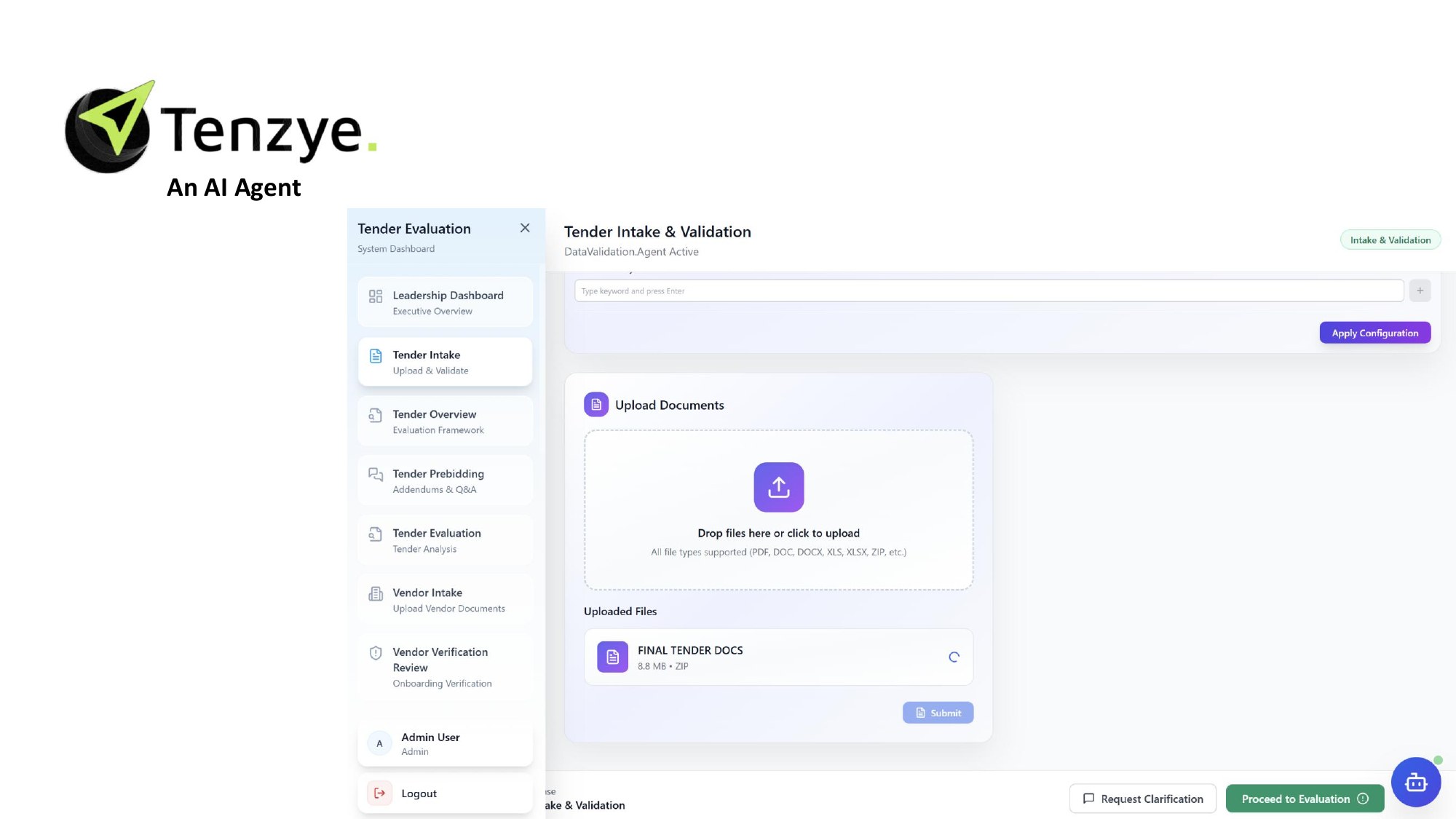This screenshot has height=819, width=1456.
Task: Click the Vendor Verification shield icon
Action: [376, 653]
